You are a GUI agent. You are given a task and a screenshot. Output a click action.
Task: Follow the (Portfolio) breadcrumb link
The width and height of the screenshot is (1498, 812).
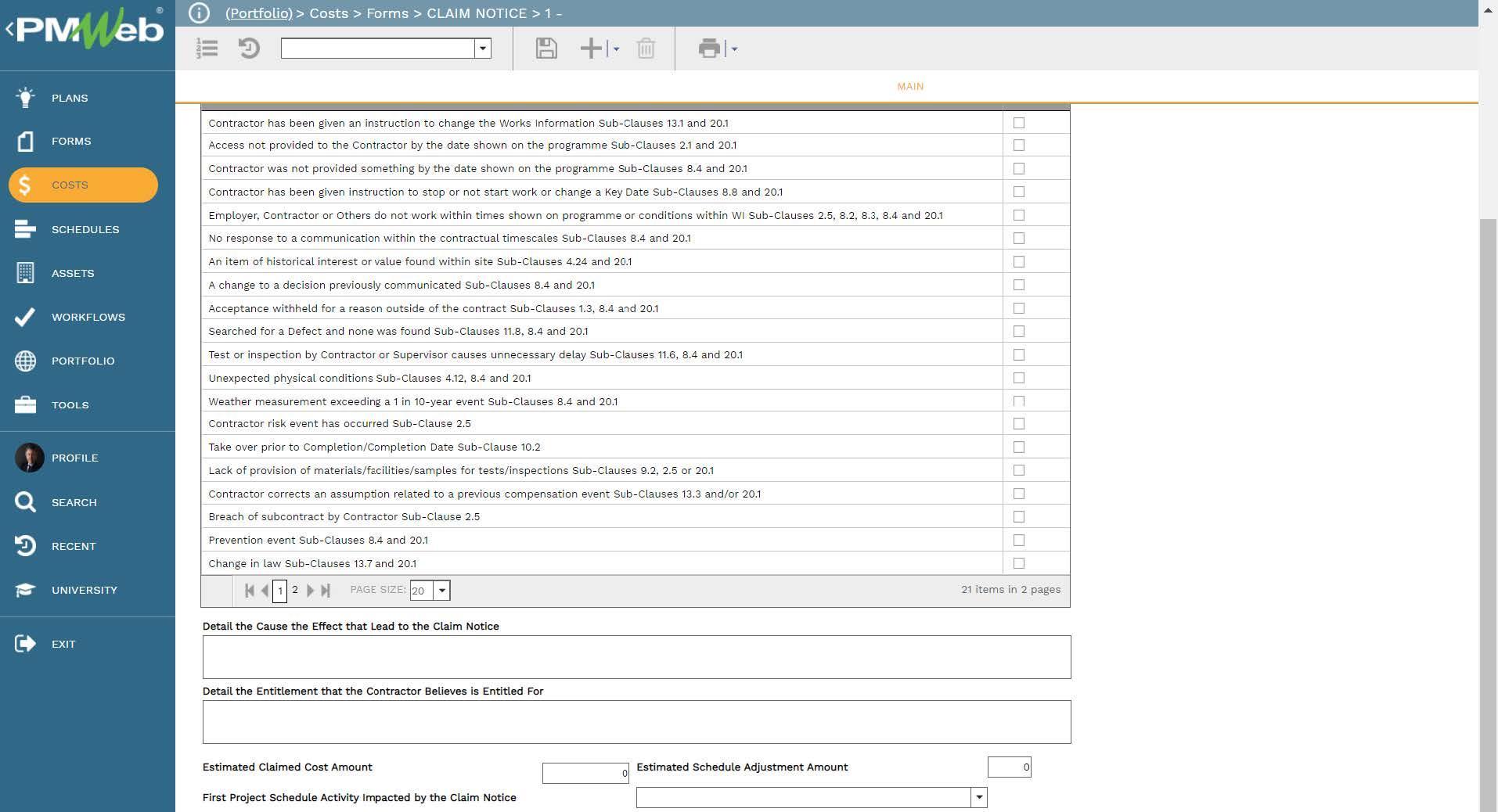[258, 13]
